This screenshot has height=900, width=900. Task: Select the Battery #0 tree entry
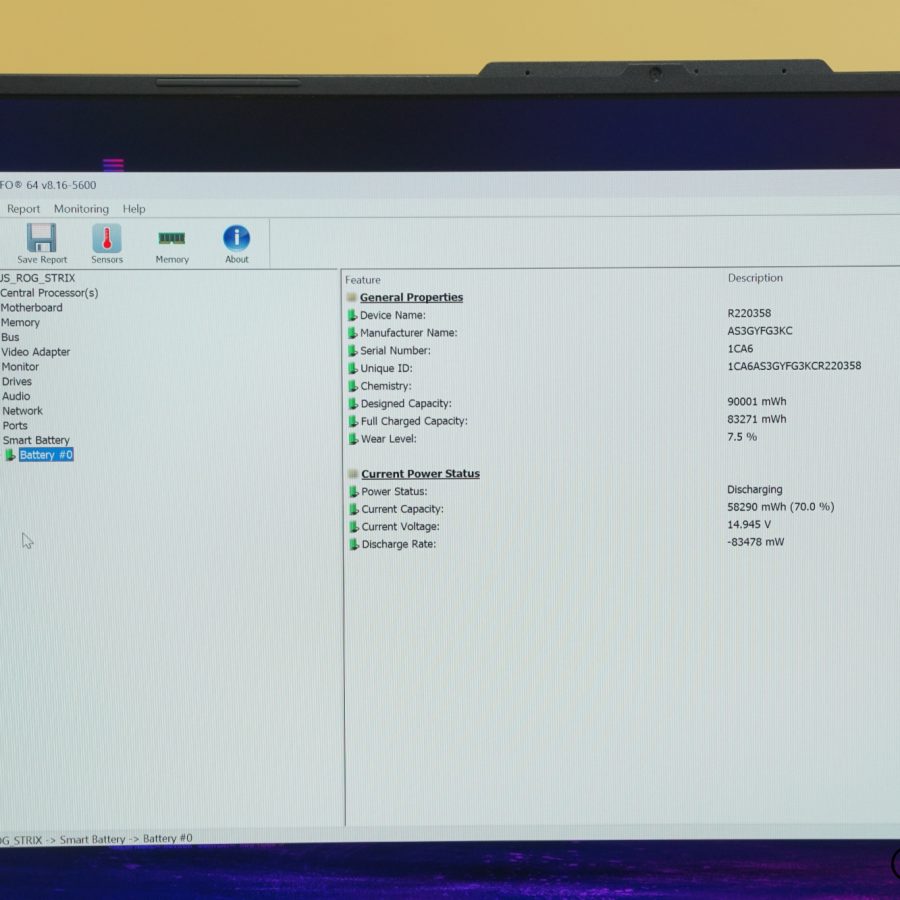[x=46, y=455]
